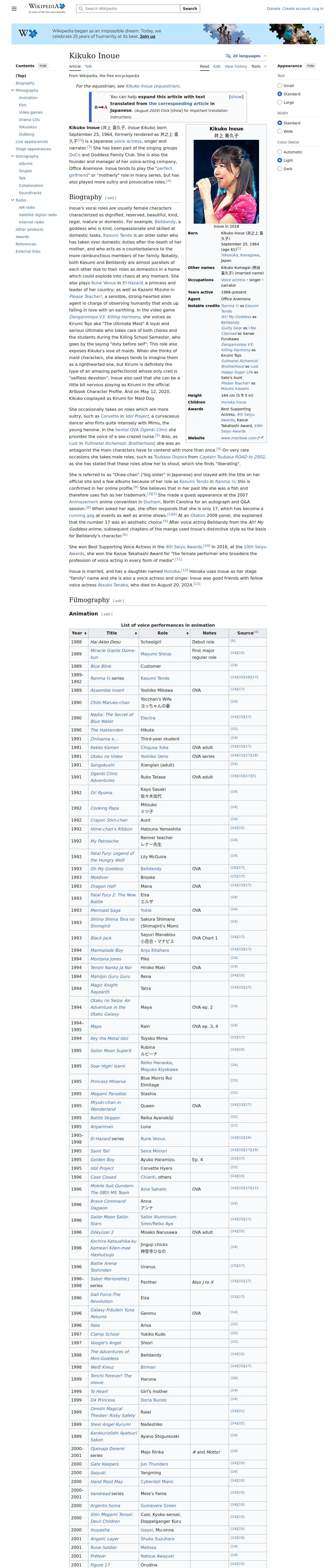Switch to the Article tab
The image size is (336, 1568).
point(75,66)
